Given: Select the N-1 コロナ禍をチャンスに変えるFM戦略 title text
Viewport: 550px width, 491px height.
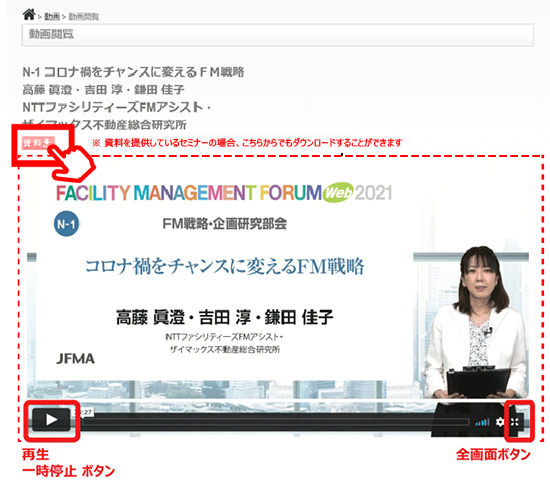Looking at the screenshot, I should pyautogui.click(x=133, y=72).
